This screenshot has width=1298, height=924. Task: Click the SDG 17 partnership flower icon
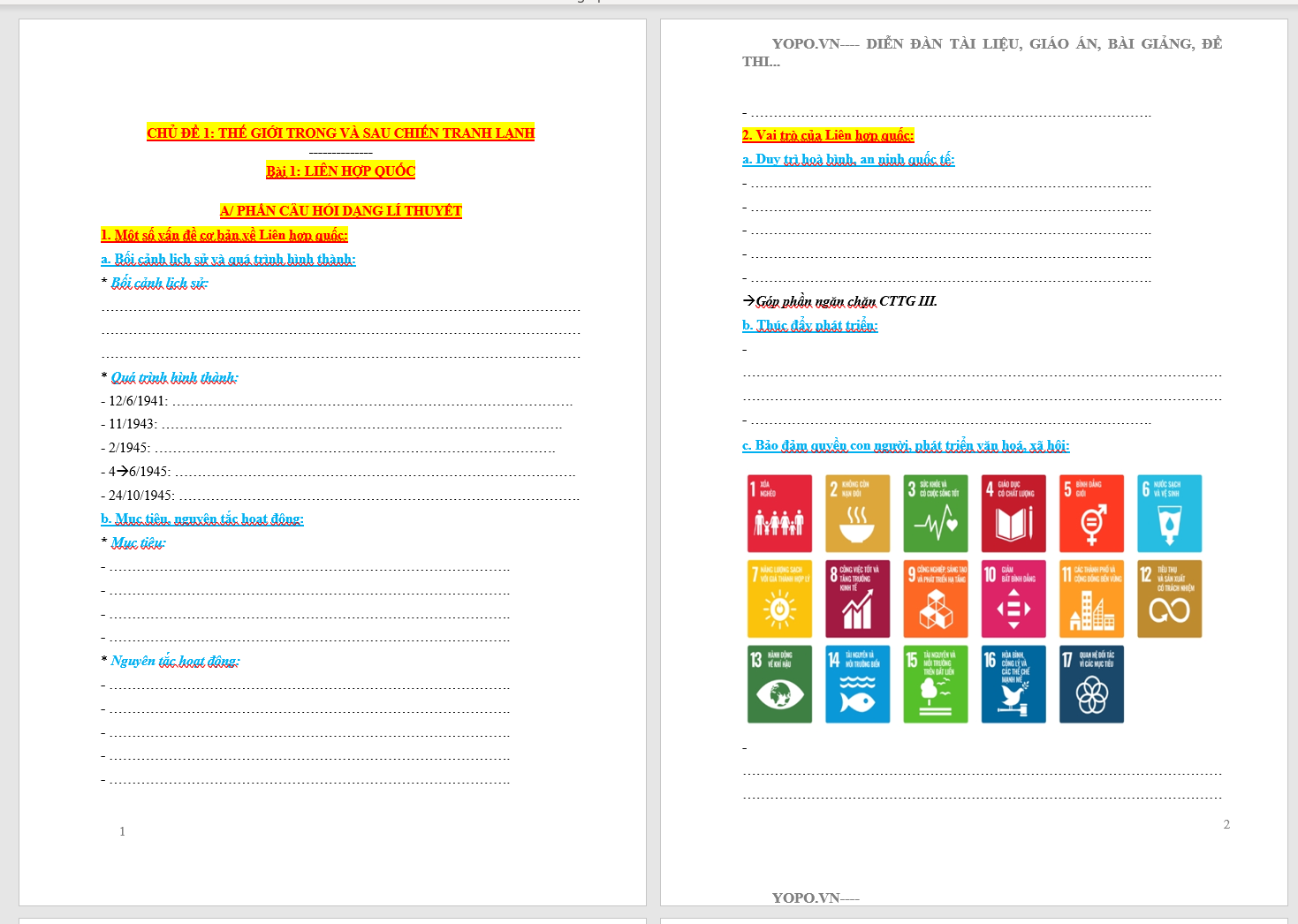click(x=1091, y=685)
